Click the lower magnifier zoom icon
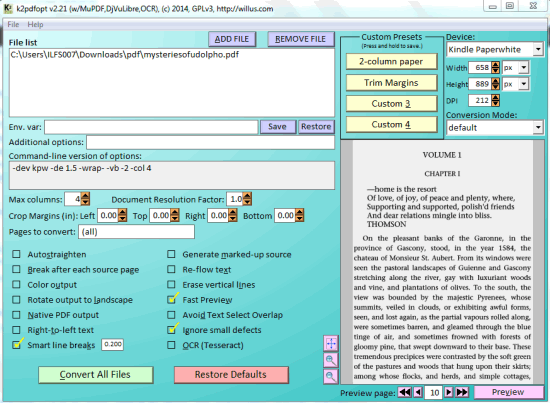Screen dimensions: 550x403 (x=331, y=376)
